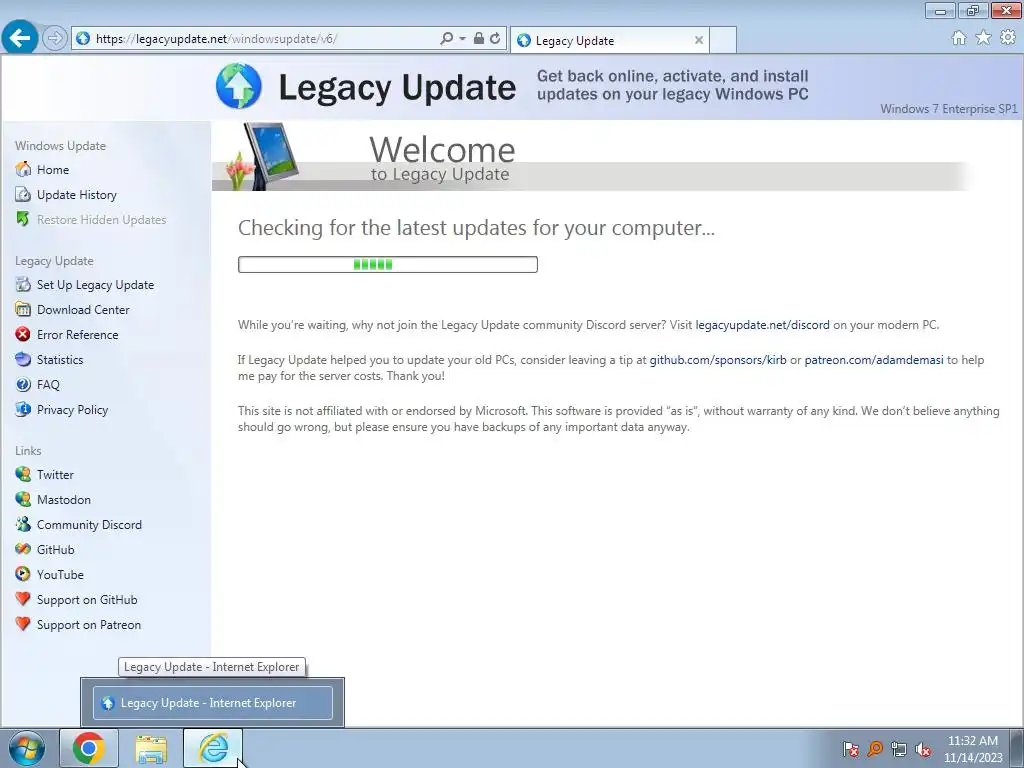The image size is (1024, 768).
Task: Click the YouTube media icon
Action: point(23,575)
